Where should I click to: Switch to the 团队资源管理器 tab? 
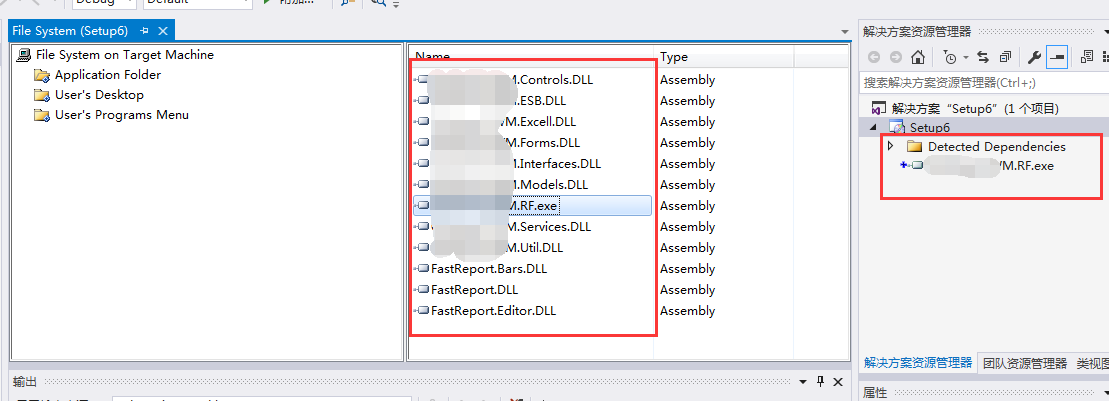[x=1024, y=363]
